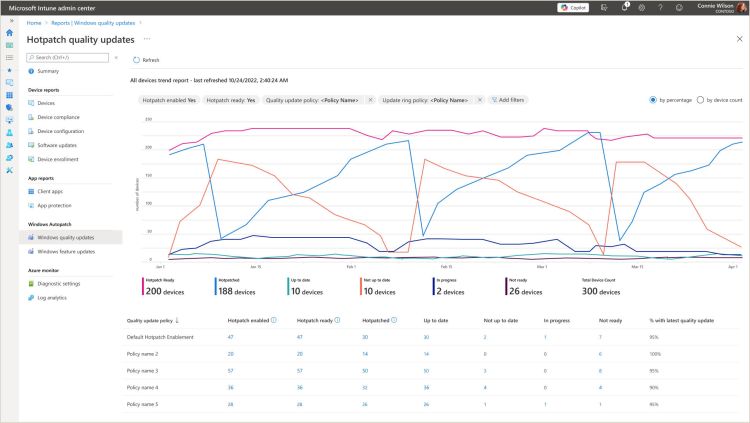Click the feedback smiley icon

676,7
